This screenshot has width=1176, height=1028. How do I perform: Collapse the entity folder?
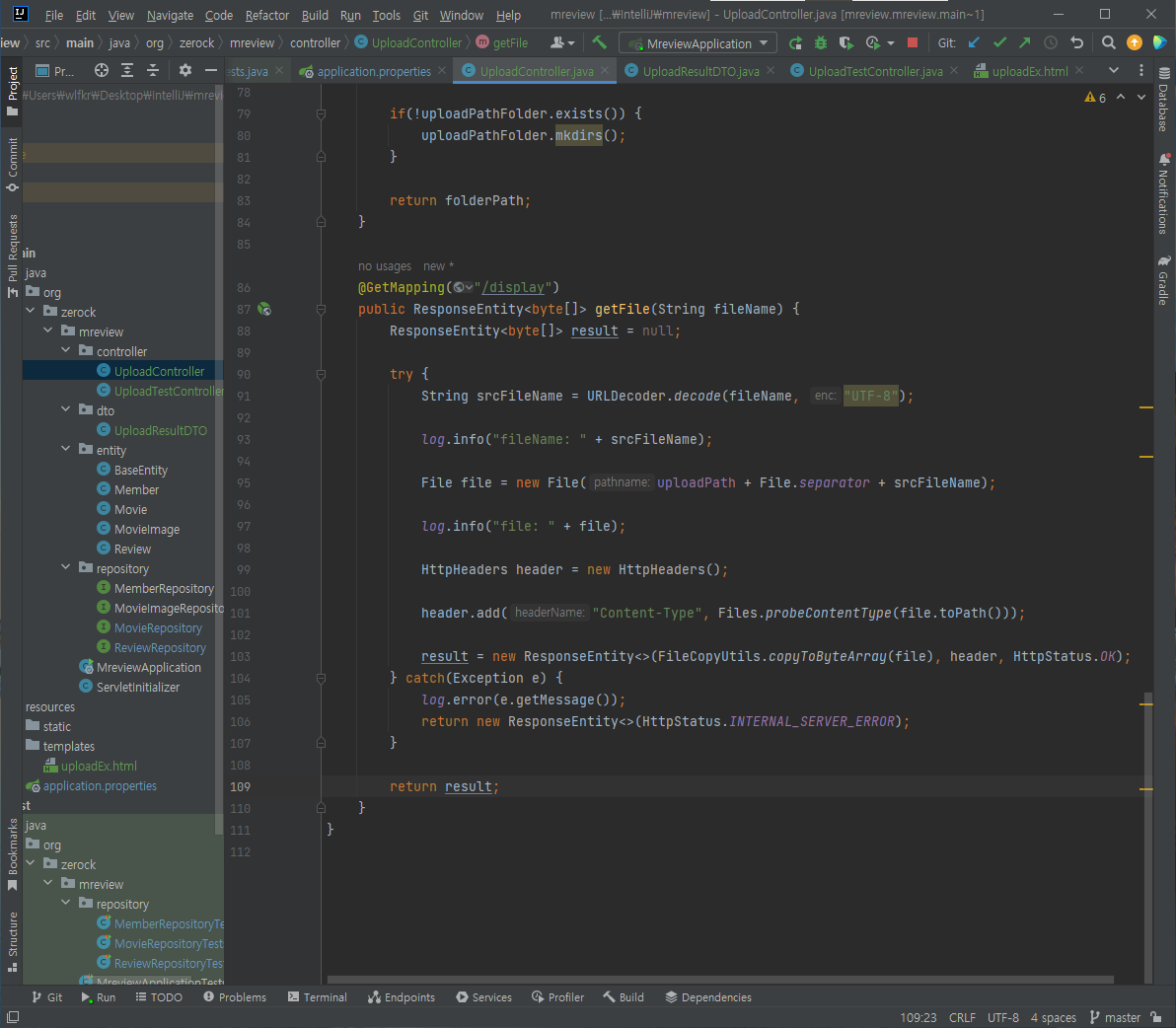pyautogui.click(x=66, y=449)
